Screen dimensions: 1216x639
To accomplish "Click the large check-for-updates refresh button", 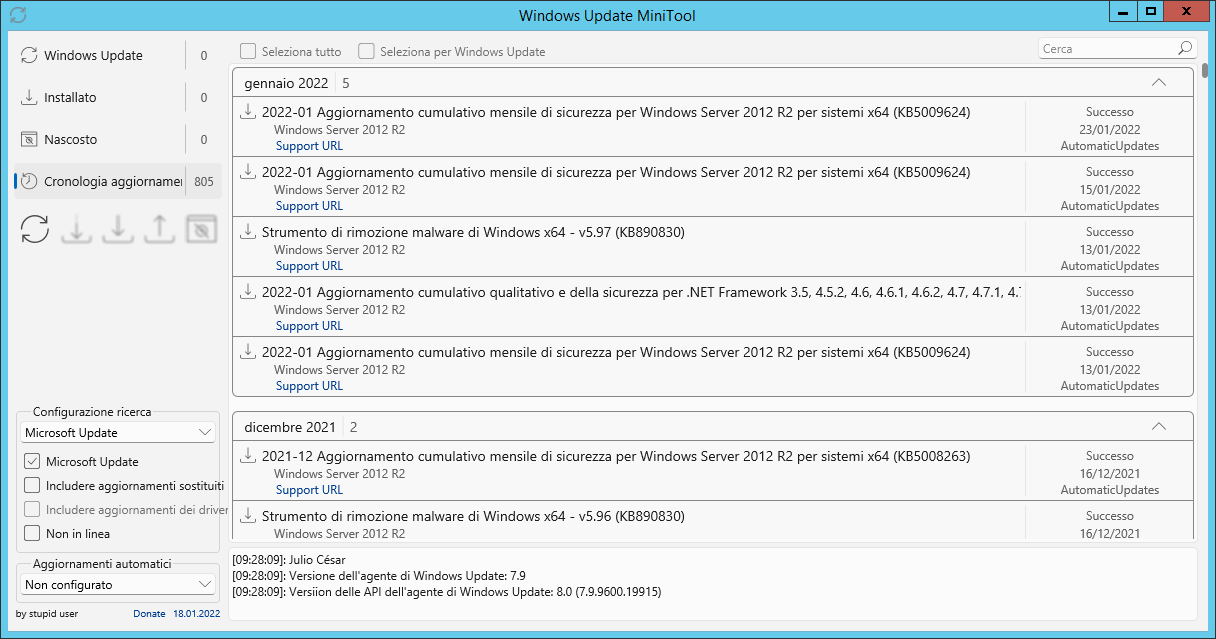I will click(x=35, y=228).
